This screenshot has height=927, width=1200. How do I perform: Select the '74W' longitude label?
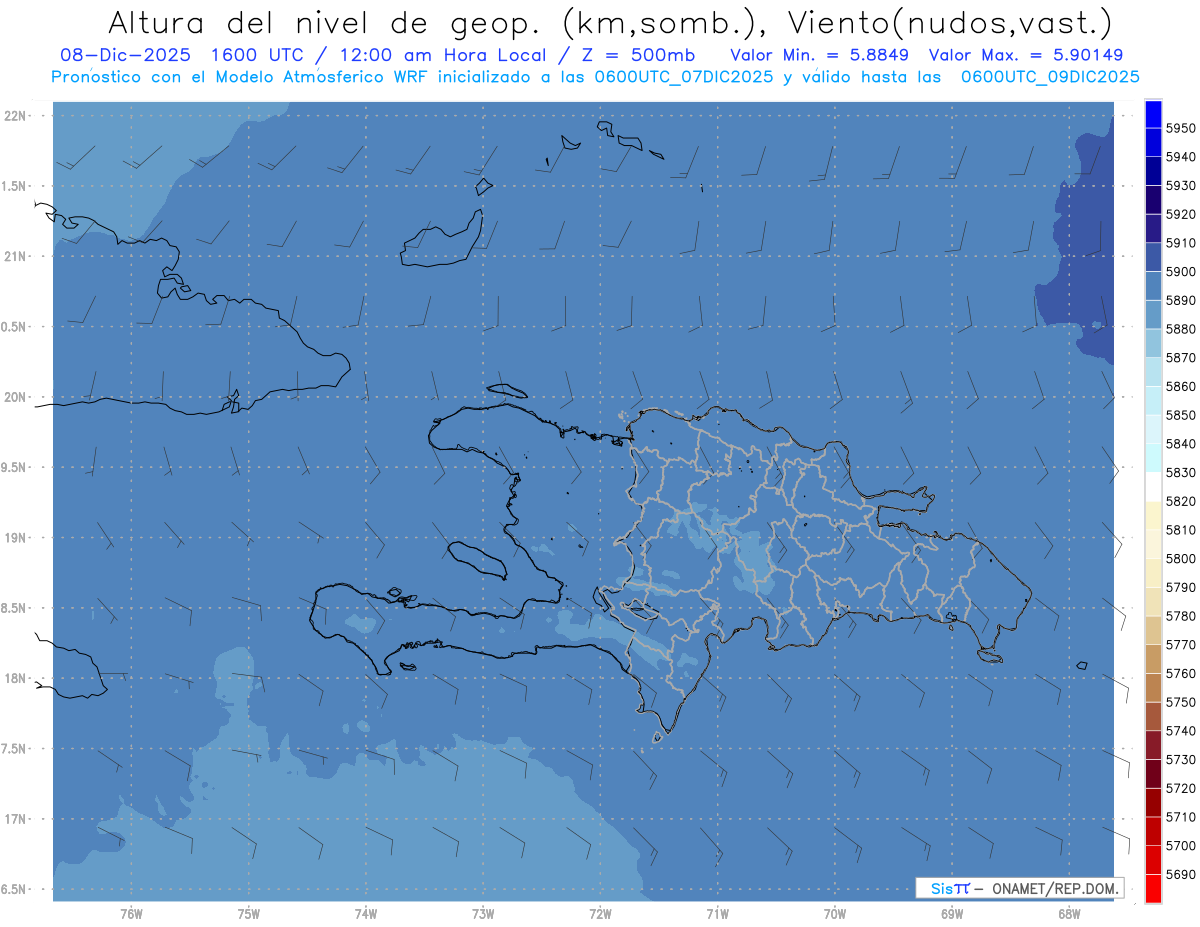[365, 914]
